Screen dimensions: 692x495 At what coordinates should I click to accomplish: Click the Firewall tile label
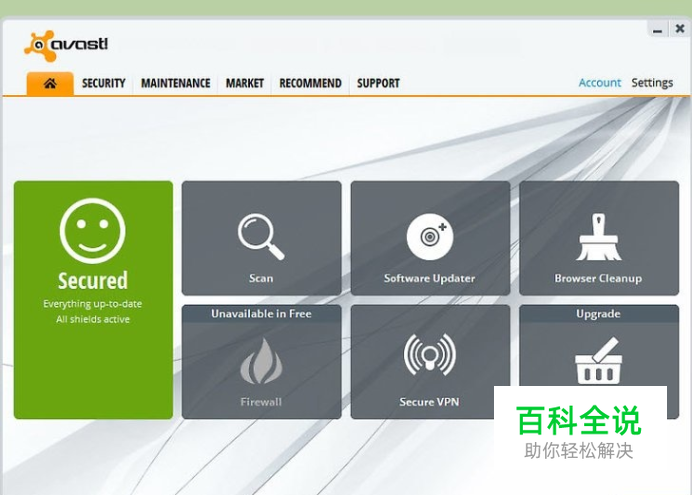tap(261, 402)
